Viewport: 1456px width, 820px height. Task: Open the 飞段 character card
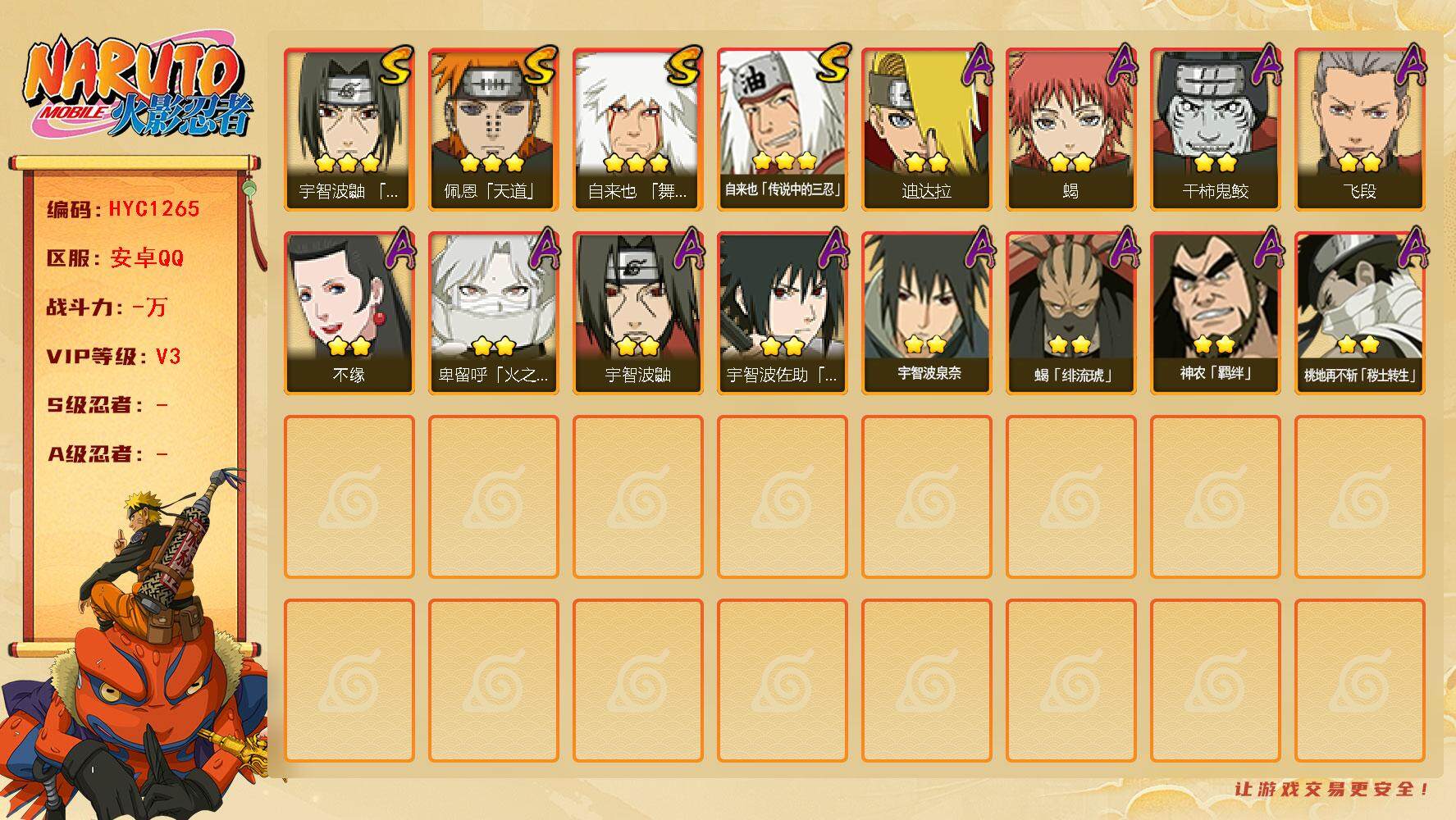point(1359,130)
